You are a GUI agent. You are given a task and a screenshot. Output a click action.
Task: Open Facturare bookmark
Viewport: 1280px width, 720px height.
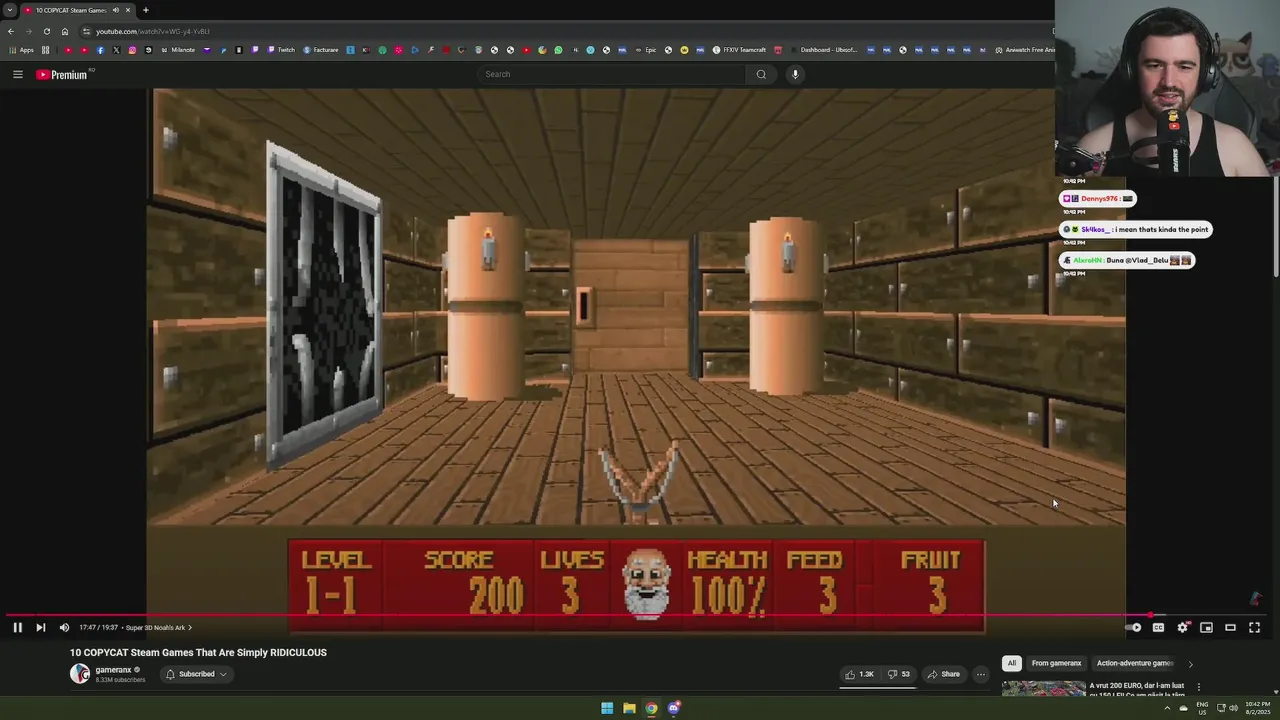click(321, 50)
